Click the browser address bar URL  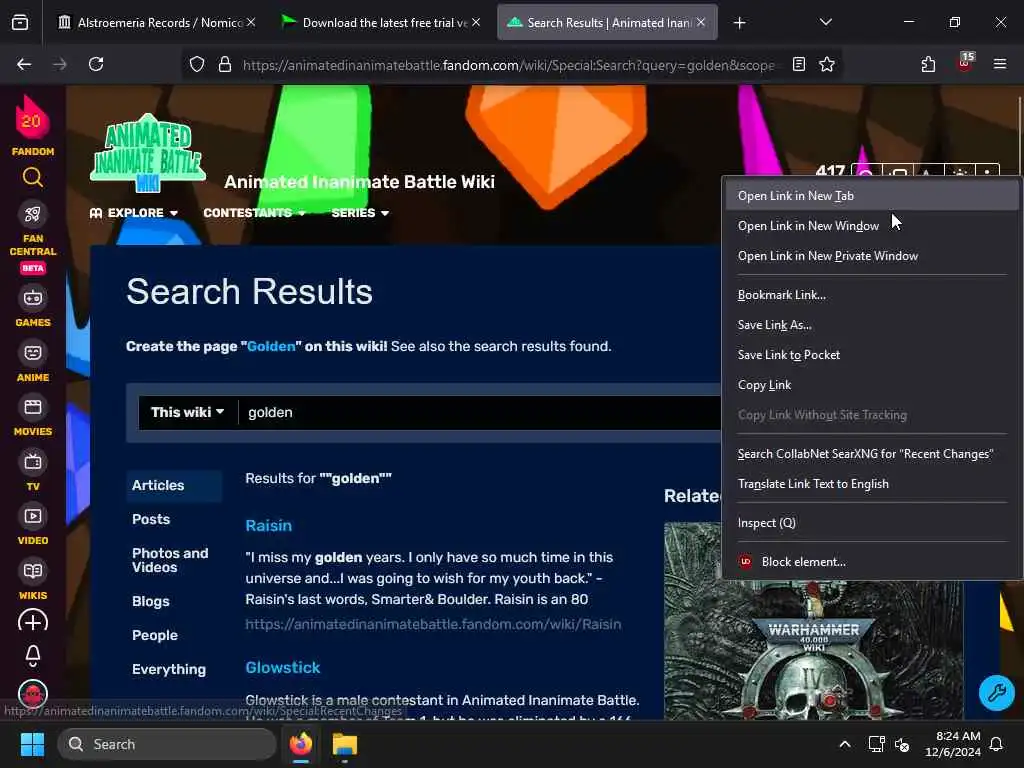[x=508, y=65]
